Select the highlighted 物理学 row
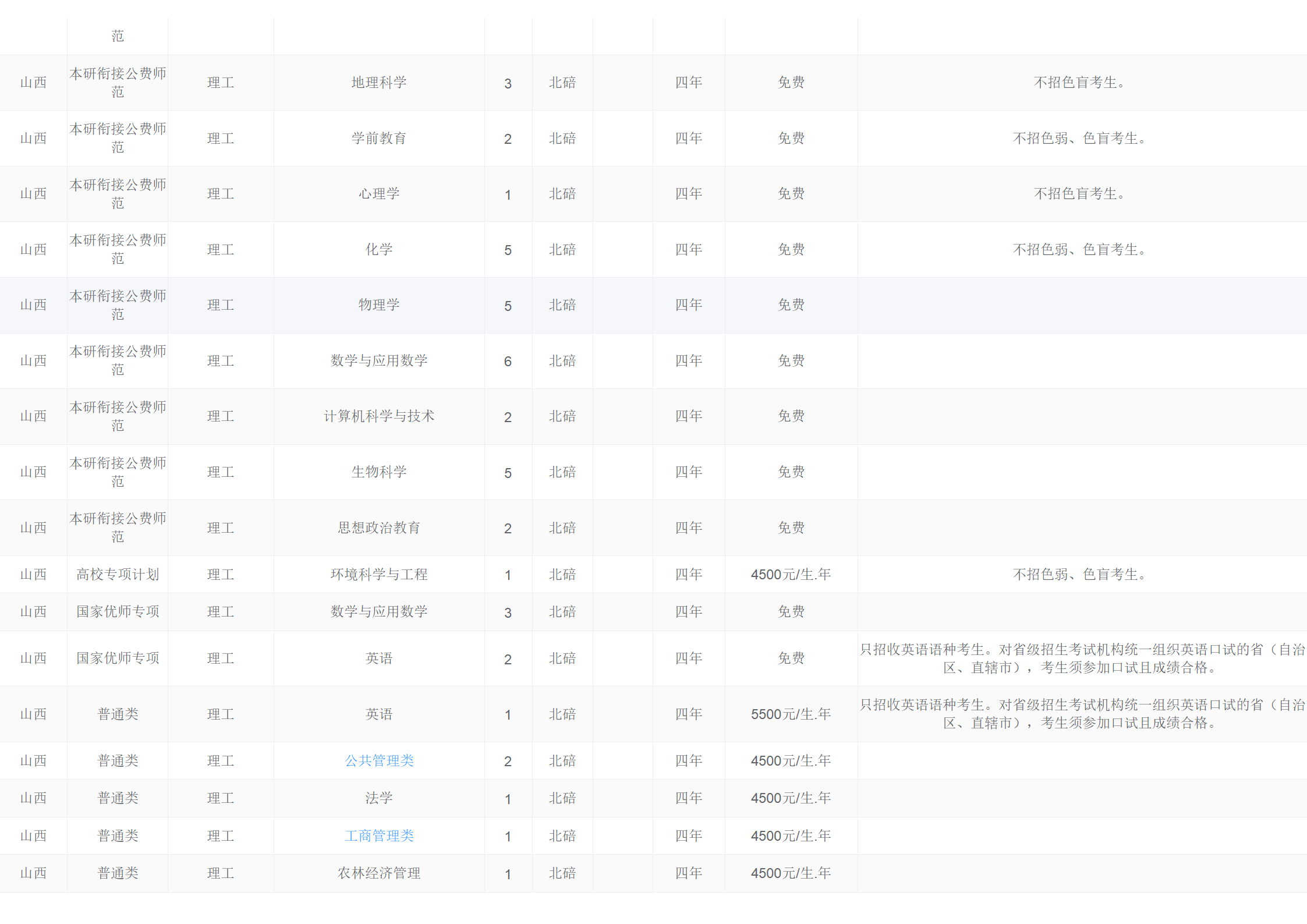 pos(379,305)
